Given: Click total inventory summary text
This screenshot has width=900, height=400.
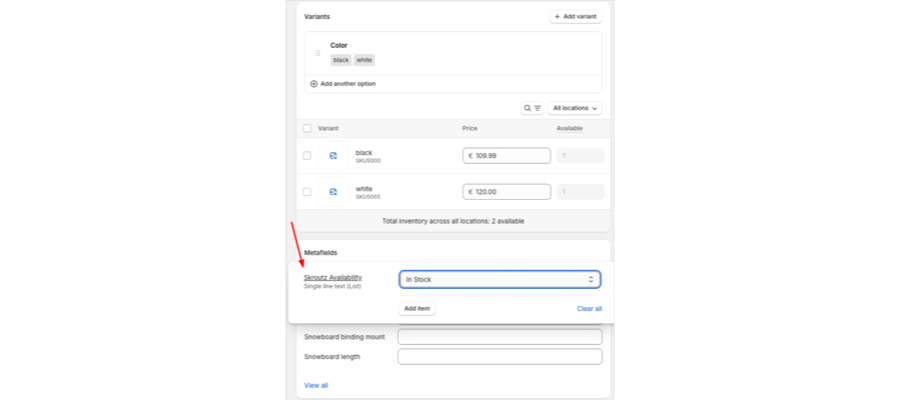Looking at the screenshot, I should 453,221.
